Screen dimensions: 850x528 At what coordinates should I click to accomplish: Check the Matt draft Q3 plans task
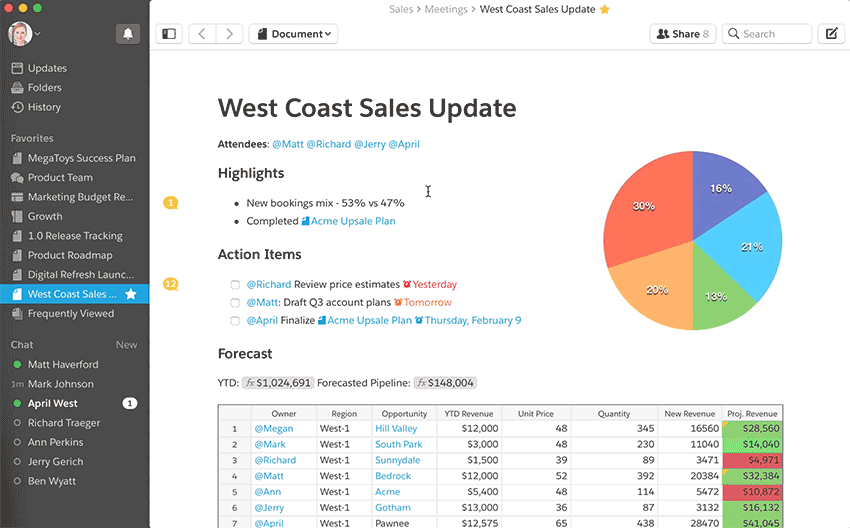[235, 303]
